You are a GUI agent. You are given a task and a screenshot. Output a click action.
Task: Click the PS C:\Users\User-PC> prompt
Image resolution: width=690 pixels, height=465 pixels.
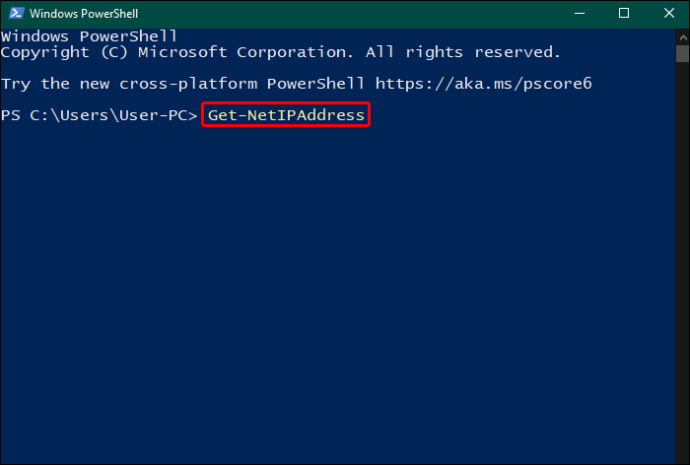coord(99,115)
